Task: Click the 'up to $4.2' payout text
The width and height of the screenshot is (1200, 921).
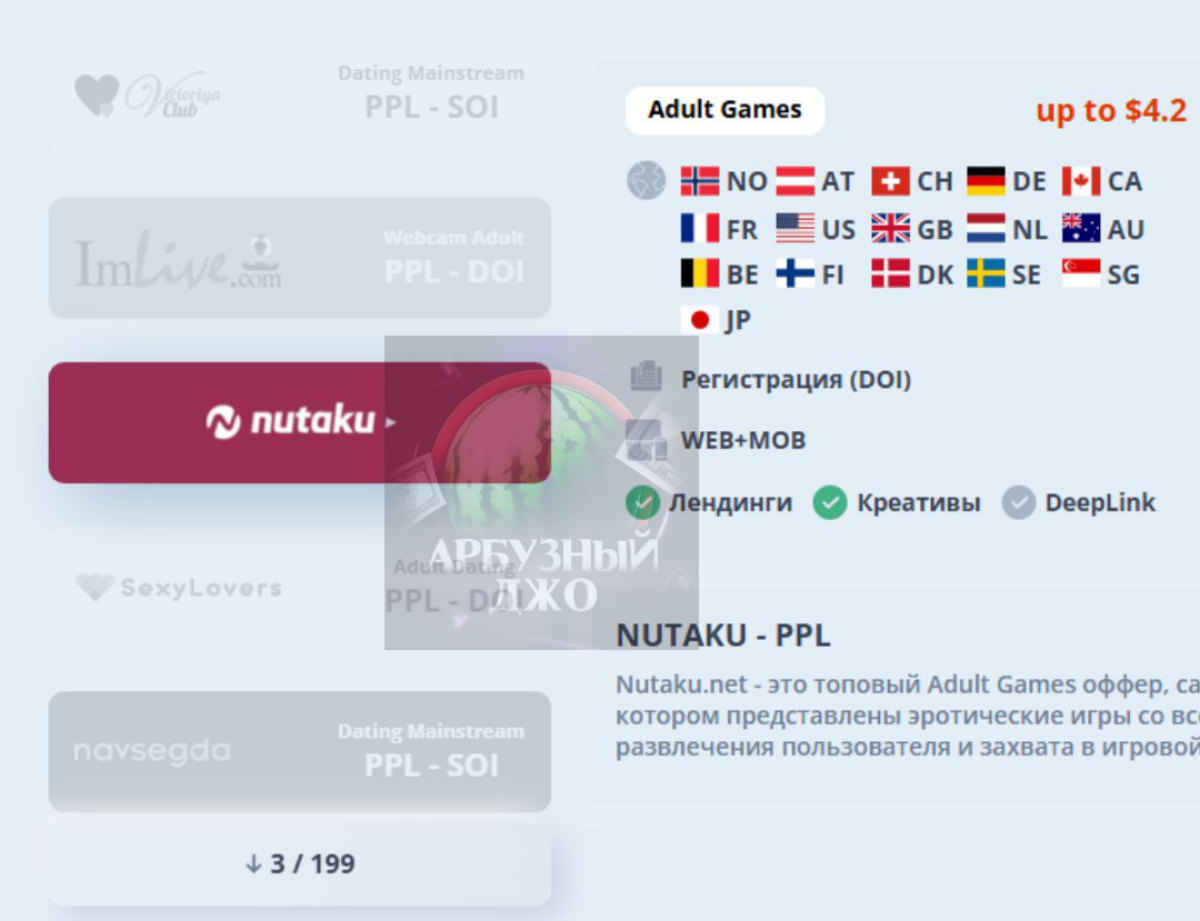Action: [x=1111, y=110]
